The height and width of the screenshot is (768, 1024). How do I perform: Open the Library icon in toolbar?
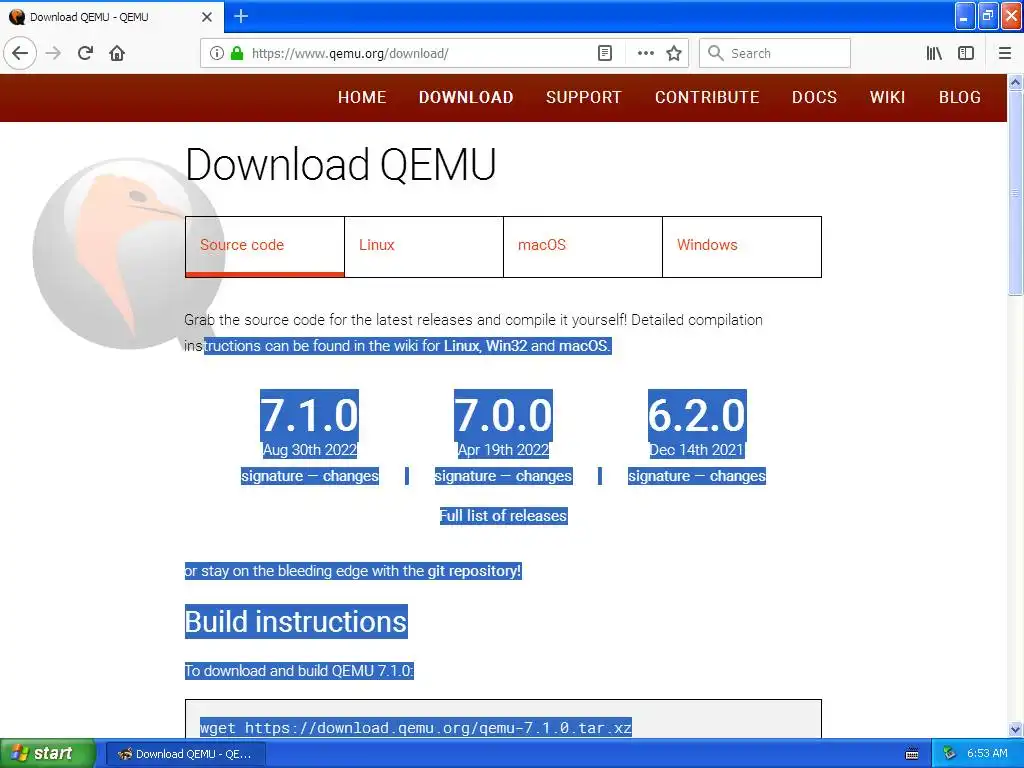pos(934,53)
